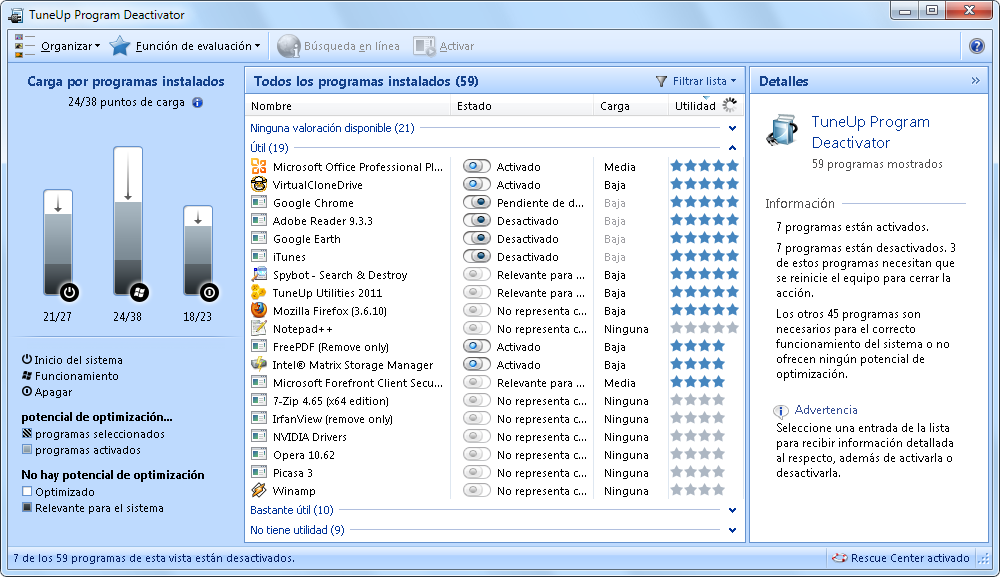1000x577 pixels.
Task: Click the VirtualCloneDrive program icon
Action: point(259,184)
